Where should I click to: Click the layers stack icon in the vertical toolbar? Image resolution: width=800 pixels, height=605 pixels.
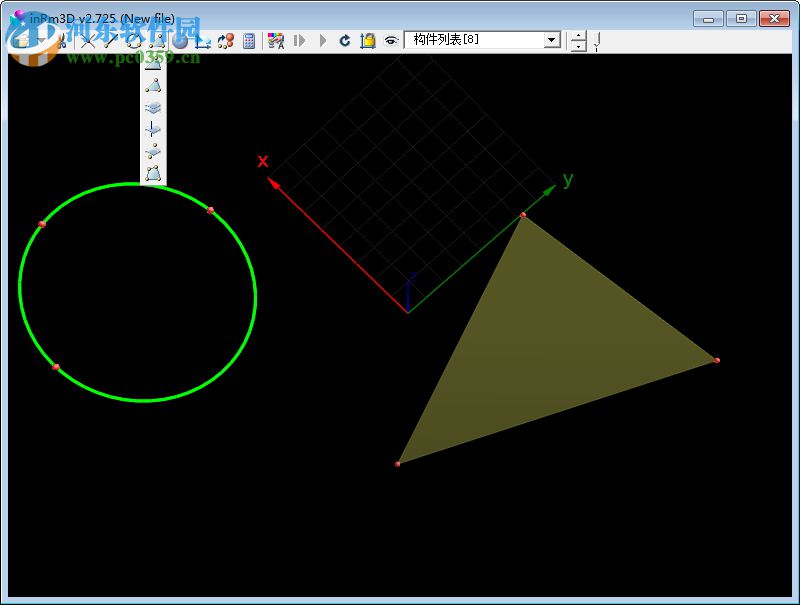coord(152,107)
